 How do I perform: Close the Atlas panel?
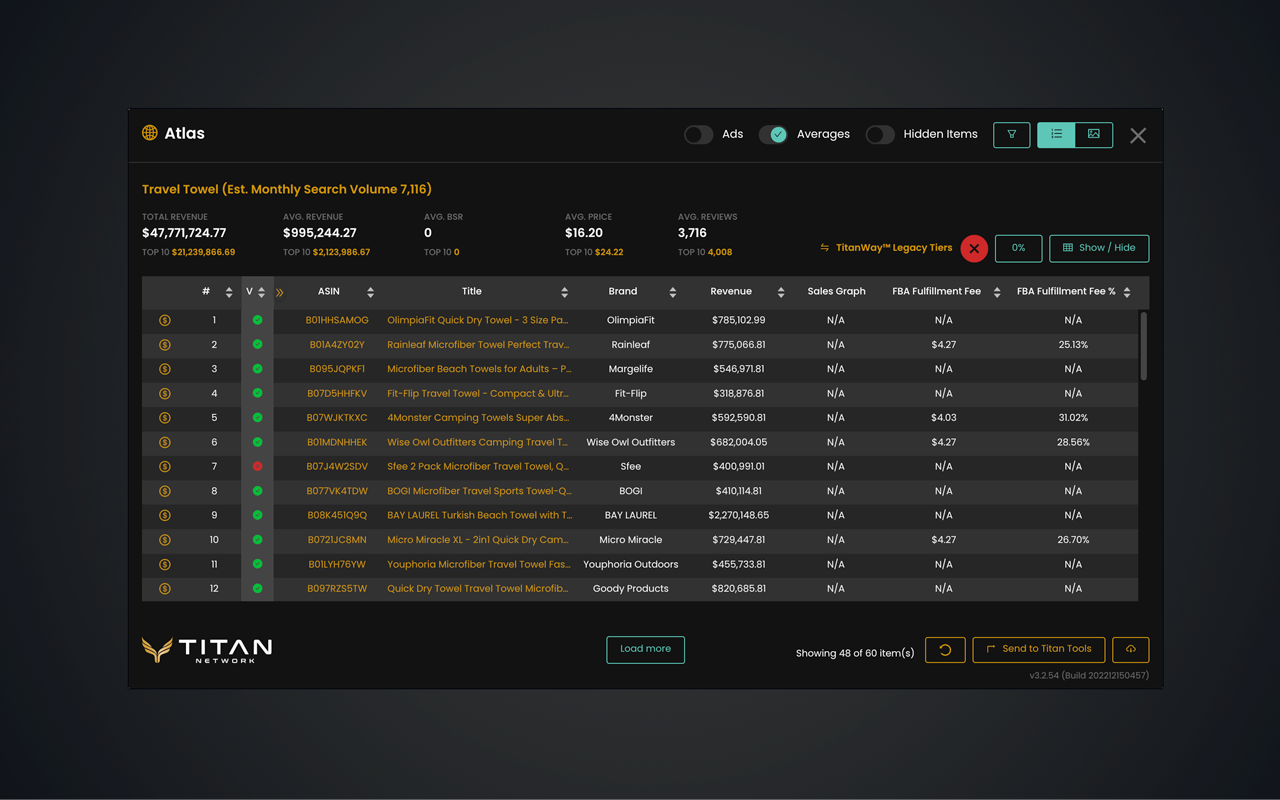tap(1138, 136)
